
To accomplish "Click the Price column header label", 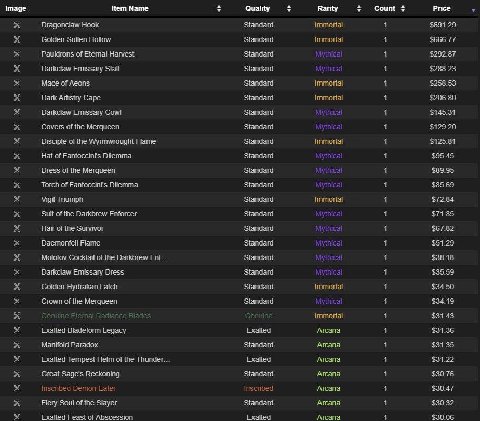I will (x=441, y=9).
